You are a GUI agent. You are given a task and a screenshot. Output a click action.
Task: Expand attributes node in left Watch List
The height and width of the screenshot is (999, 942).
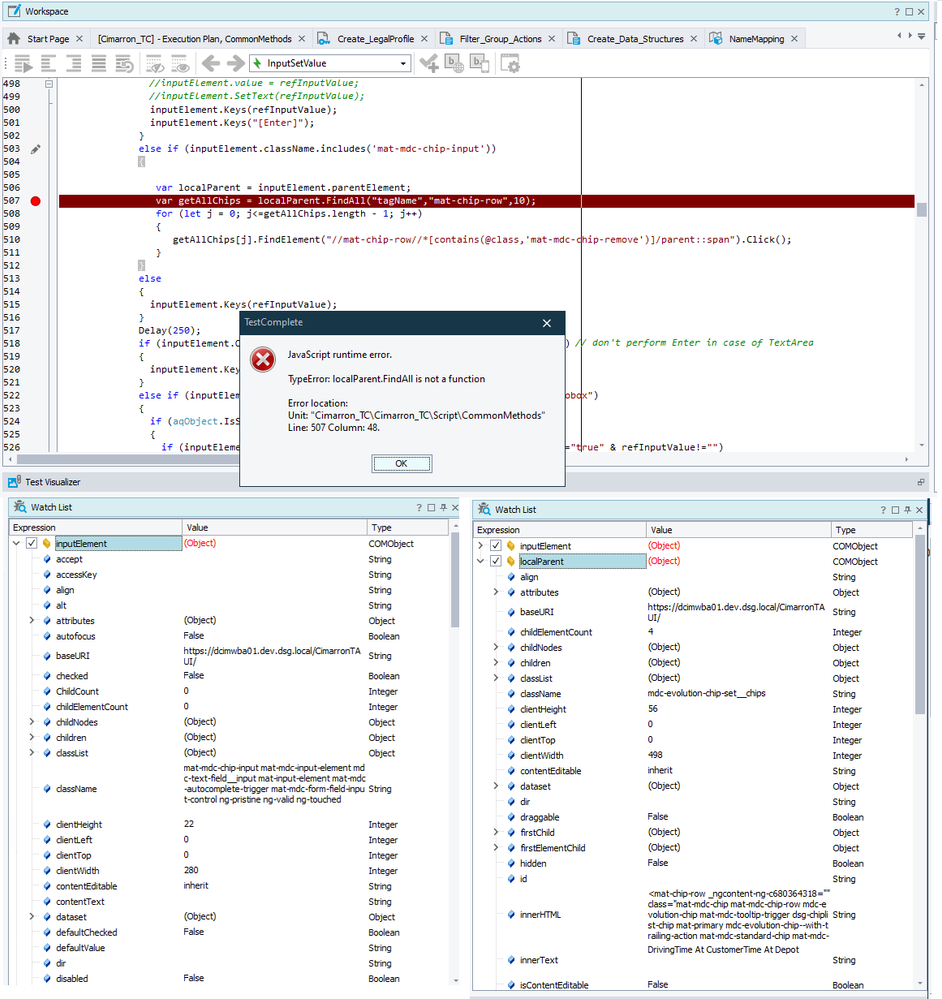pyautogui.click(x=32, y=621)
